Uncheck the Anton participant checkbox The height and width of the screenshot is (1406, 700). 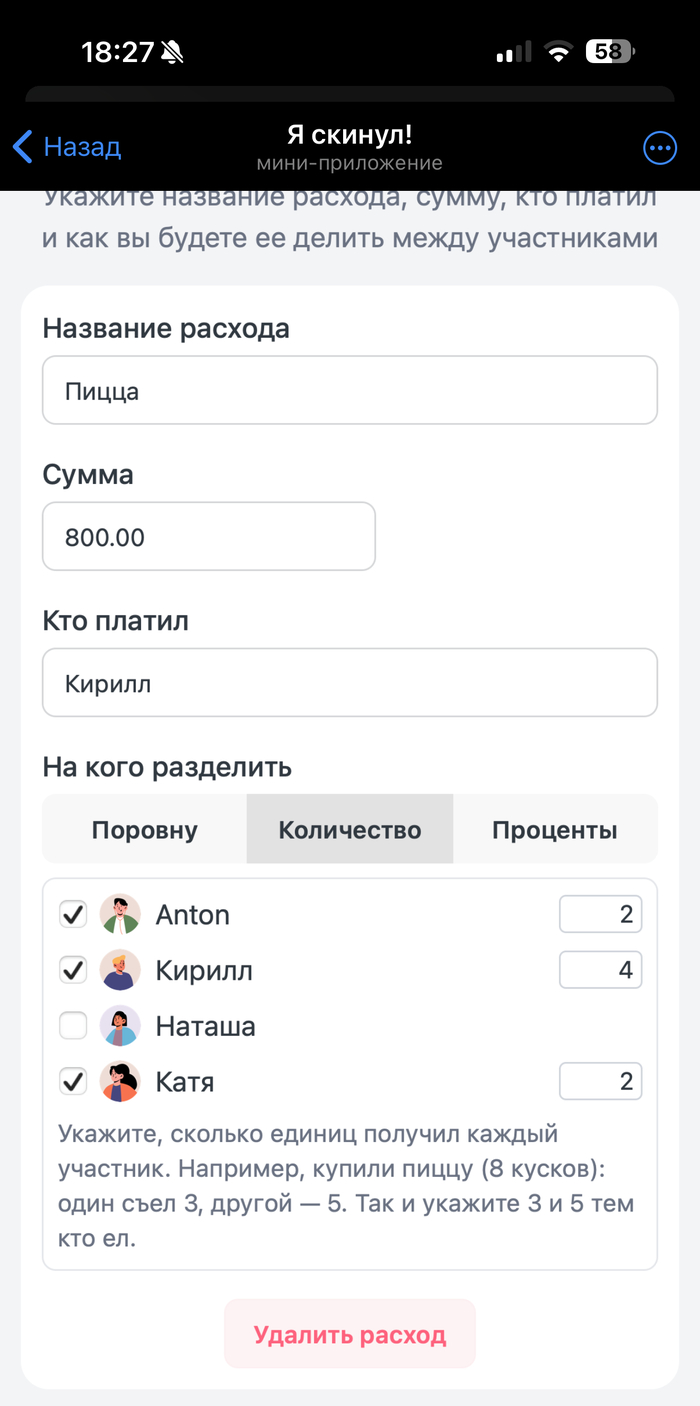tap(73, 914)
